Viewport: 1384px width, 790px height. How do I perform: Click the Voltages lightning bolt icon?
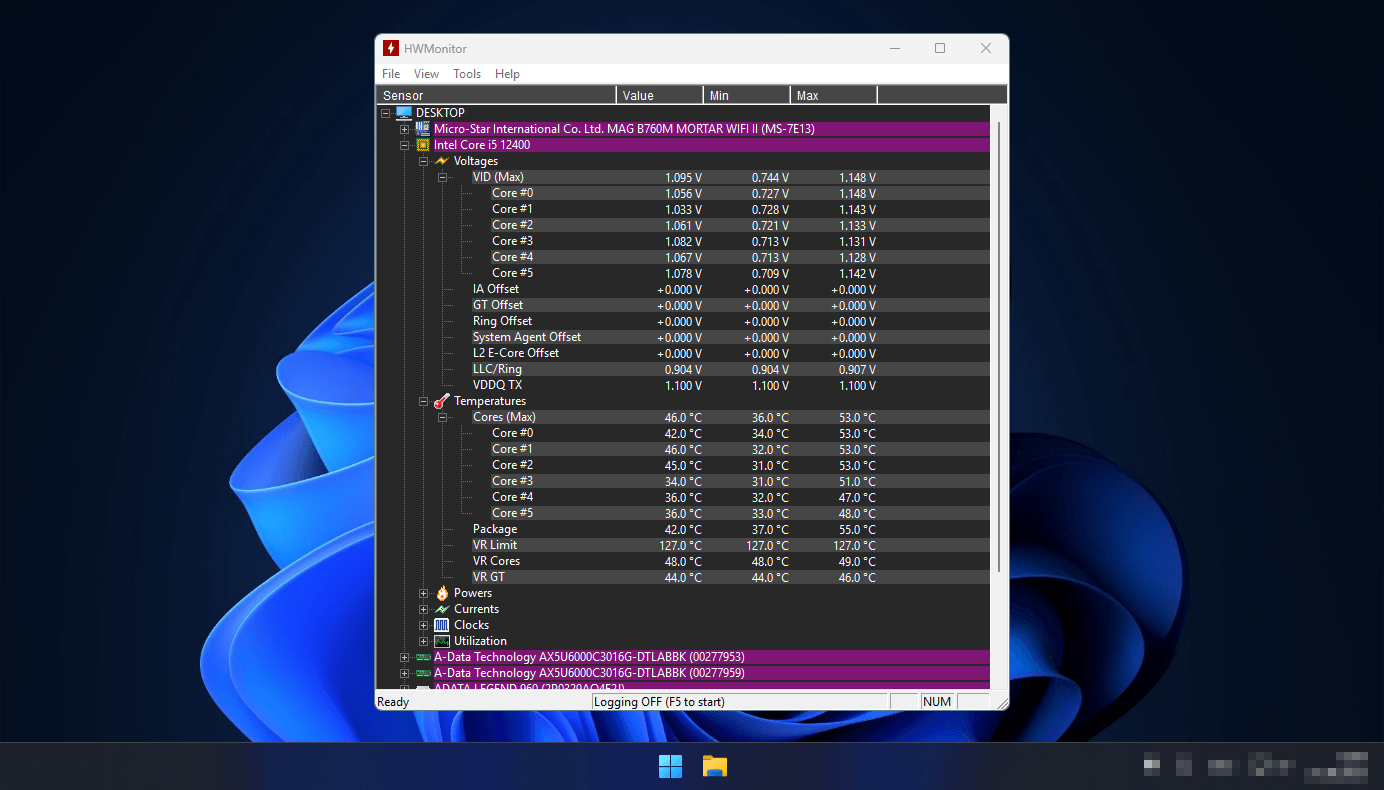click(441, 161)
